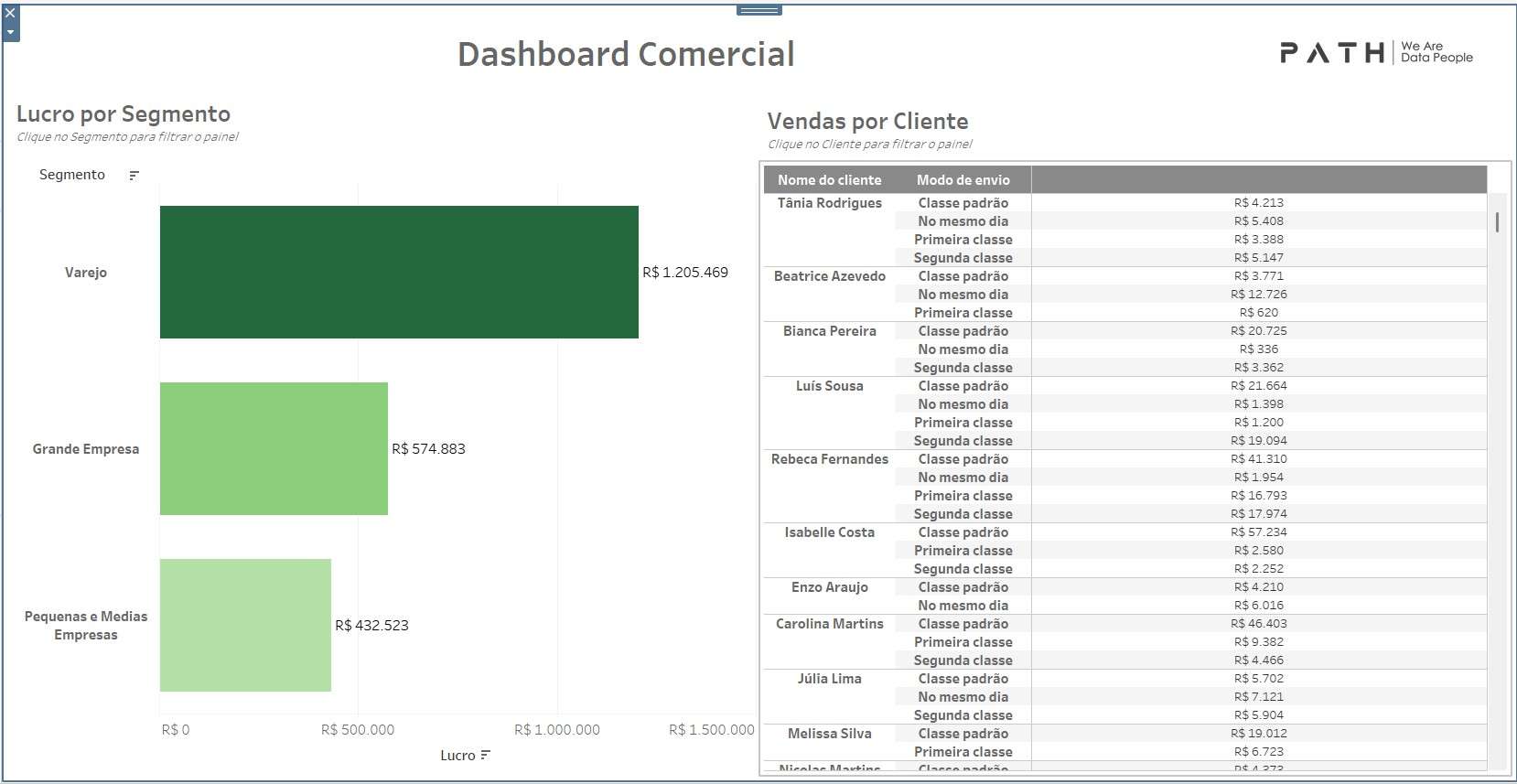Select the Pequenas e Medias Empresas bar

pyautogui.click(x=245, y=625)
